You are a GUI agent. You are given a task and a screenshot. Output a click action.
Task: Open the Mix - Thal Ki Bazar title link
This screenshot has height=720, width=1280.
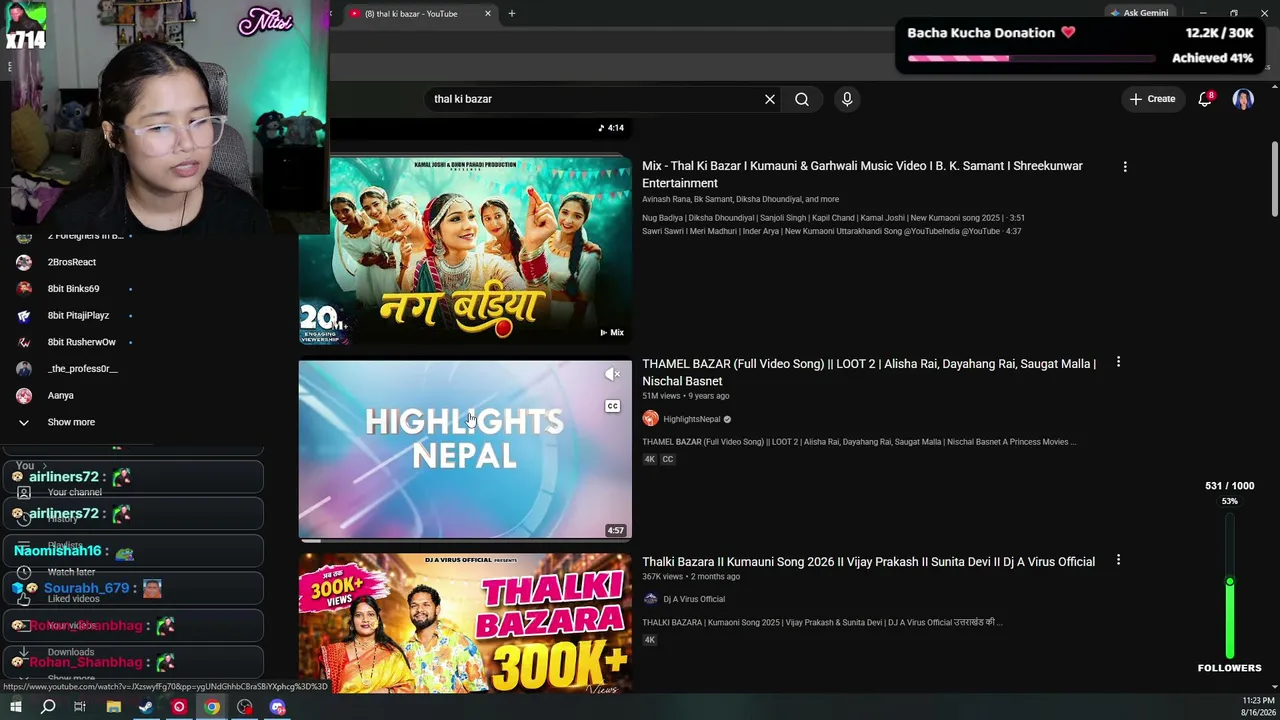[862, 174]
